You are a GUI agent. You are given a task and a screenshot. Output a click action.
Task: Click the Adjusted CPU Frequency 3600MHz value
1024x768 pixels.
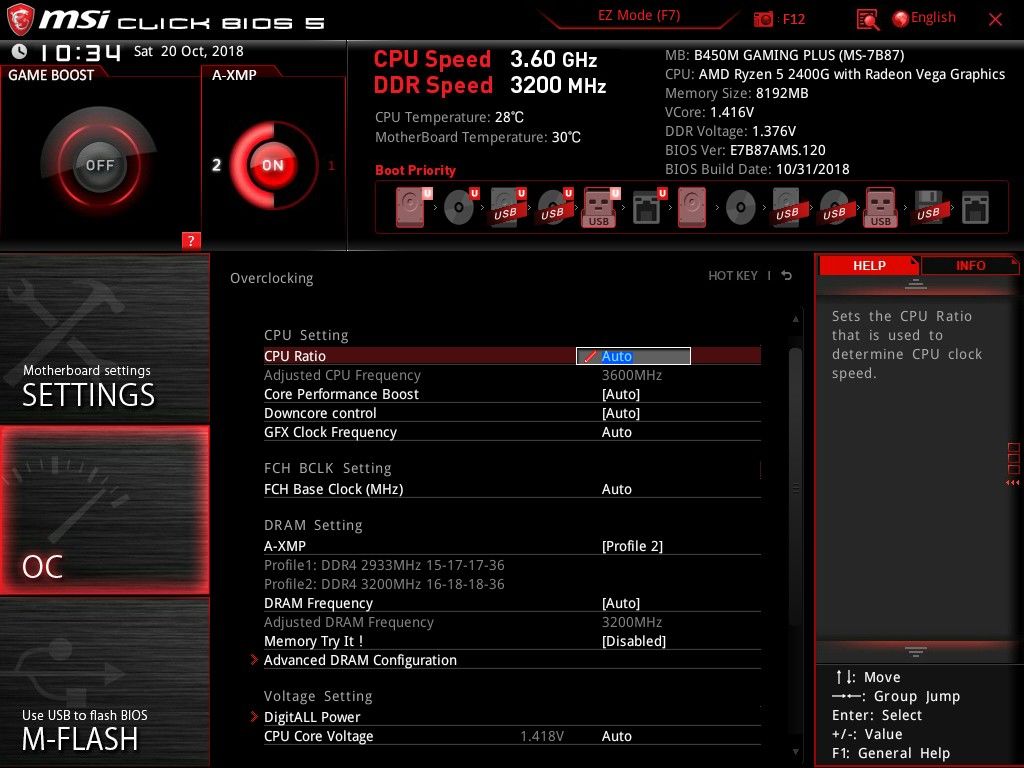(632, 375)
